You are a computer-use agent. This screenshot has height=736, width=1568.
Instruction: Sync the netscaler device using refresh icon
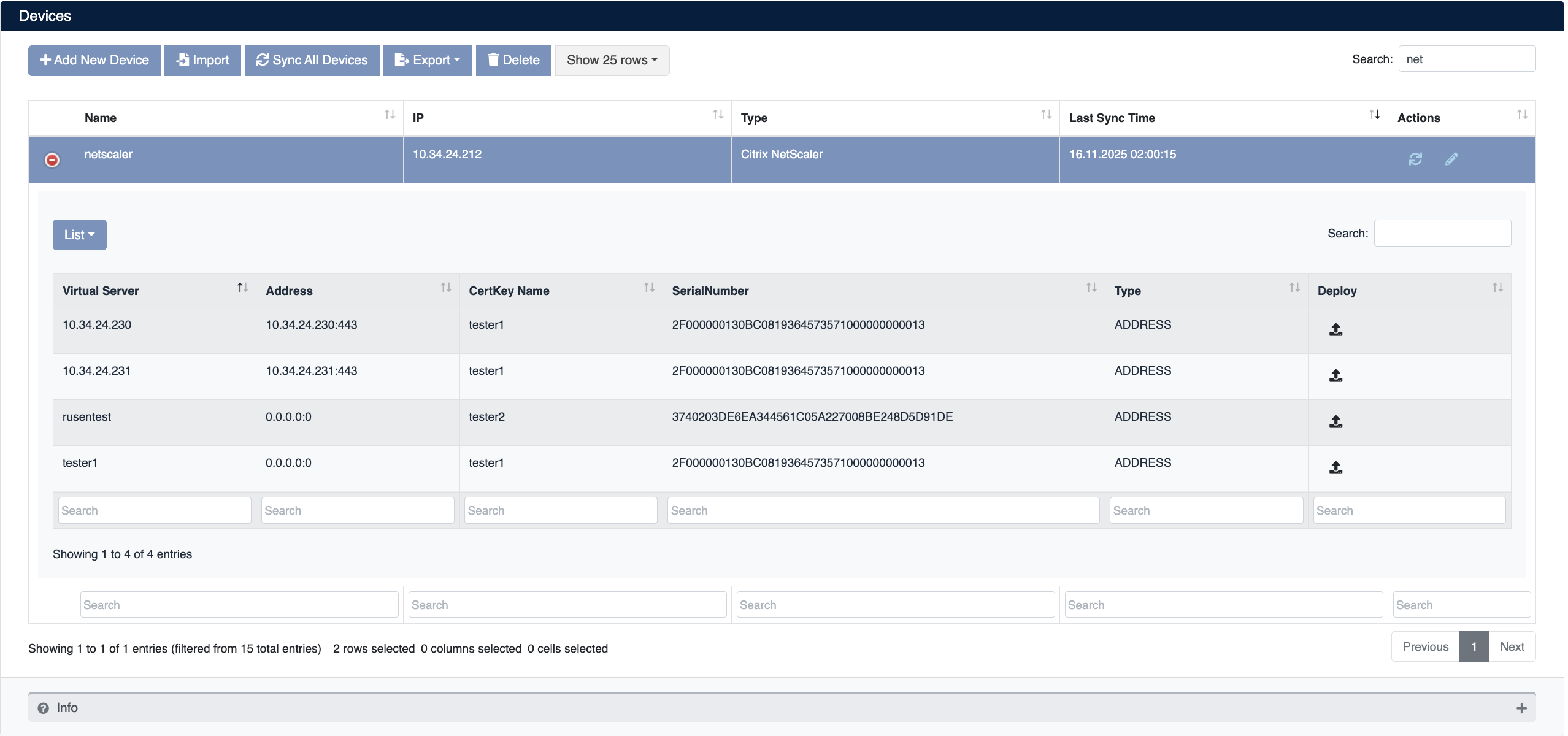point(1415,159)
